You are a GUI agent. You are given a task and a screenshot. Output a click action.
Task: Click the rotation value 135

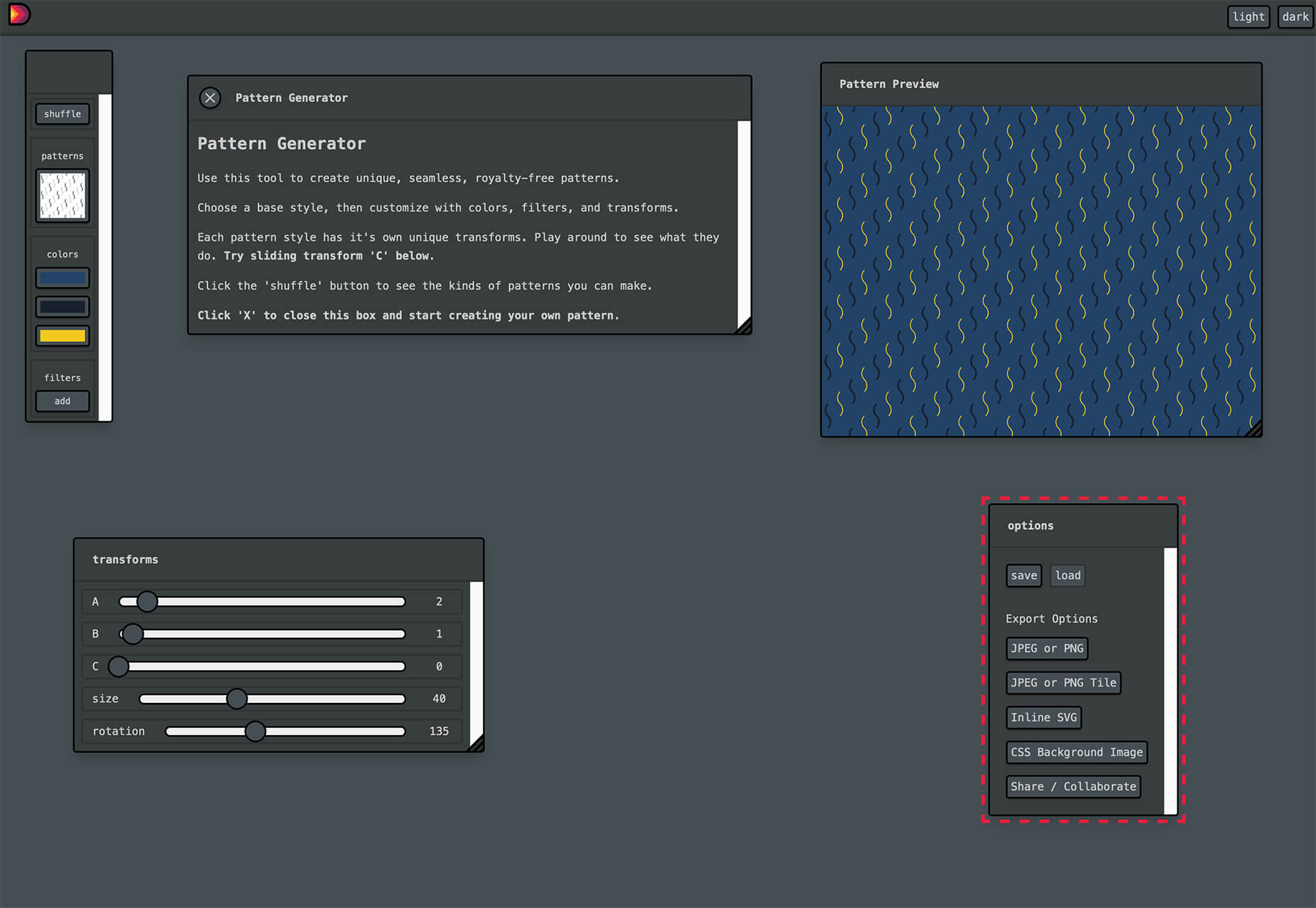click(439, 731)
